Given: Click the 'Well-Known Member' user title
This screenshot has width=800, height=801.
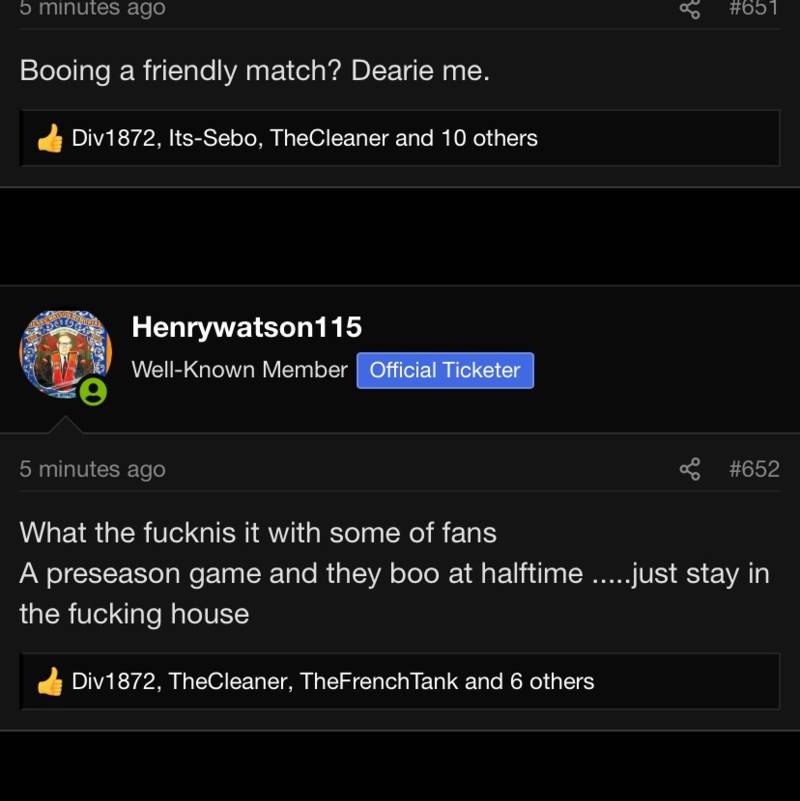Looking at the screenshot, I should click(239, 370).
